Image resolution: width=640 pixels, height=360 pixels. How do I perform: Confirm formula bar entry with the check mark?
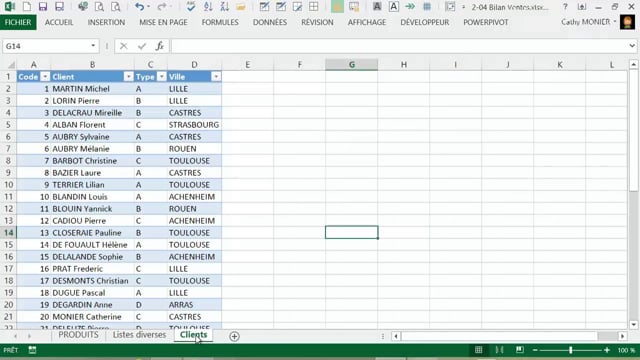[142, 46]
